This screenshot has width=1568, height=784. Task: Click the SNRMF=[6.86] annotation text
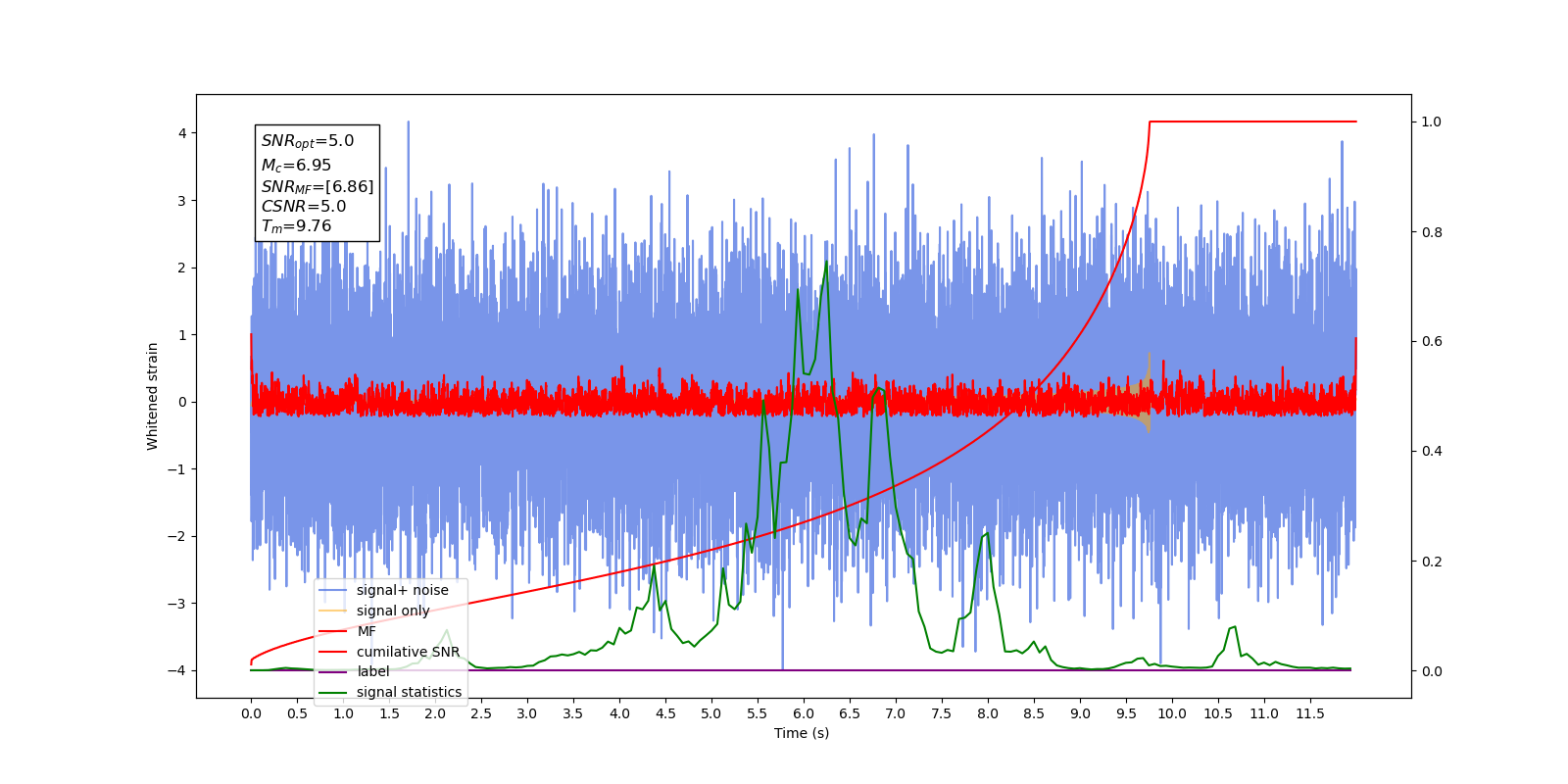tap(318, 186)
